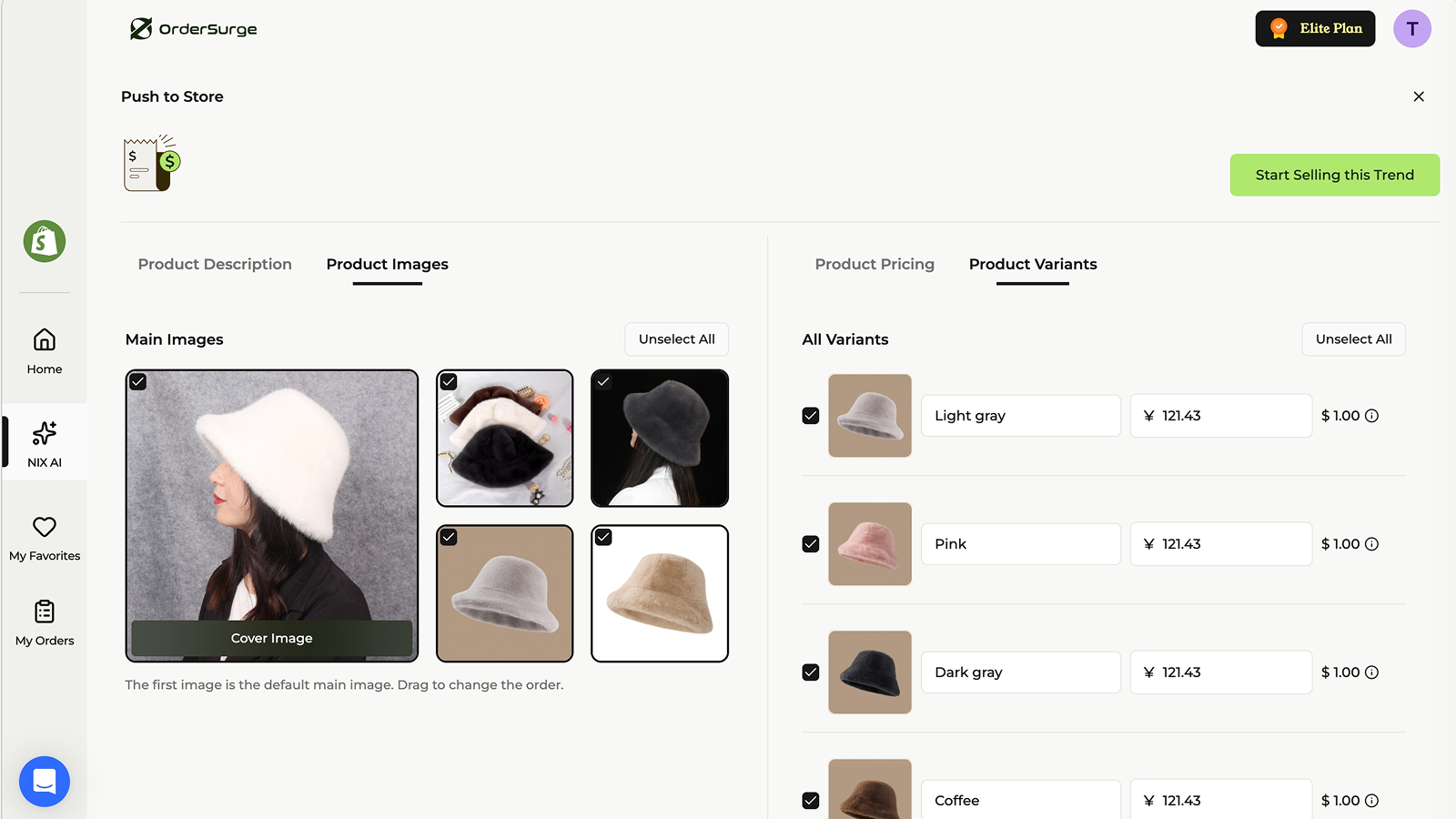Click the Elite Plan badge
The height and width of the screenshot is (819, 1456).
(x=1315, y=28)
